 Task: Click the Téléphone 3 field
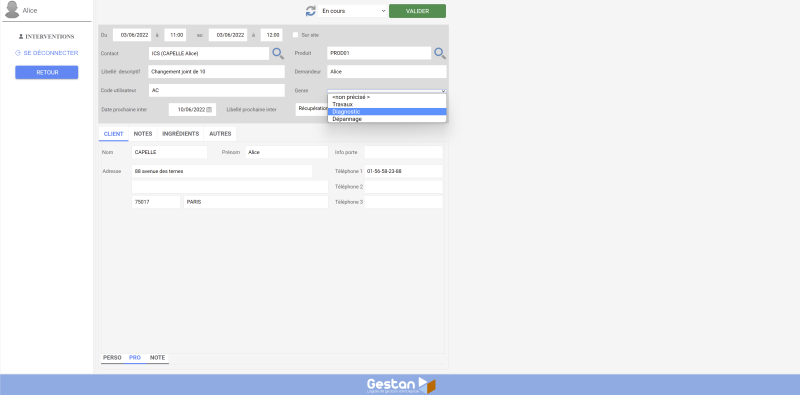[x=404, y=202]
